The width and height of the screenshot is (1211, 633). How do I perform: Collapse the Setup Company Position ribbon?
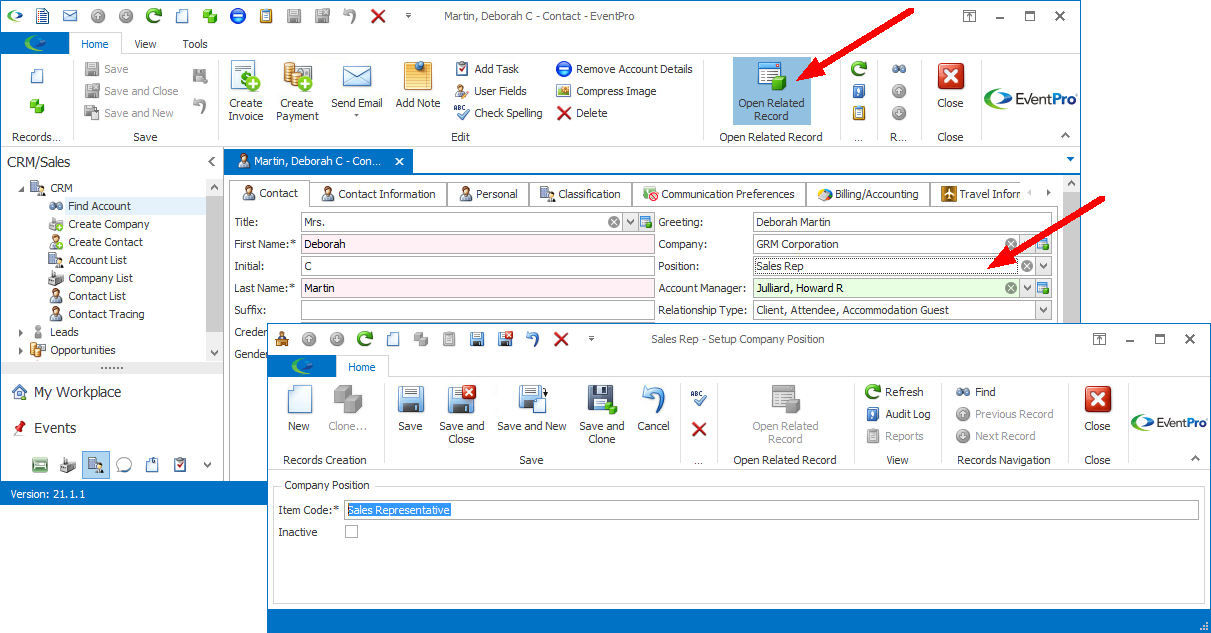pos(1195,458)
